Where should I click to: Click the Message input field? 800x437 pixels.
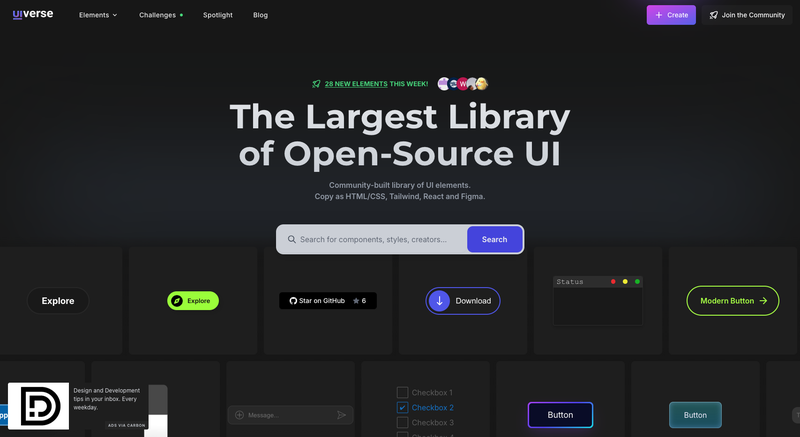tap(290, 415)
